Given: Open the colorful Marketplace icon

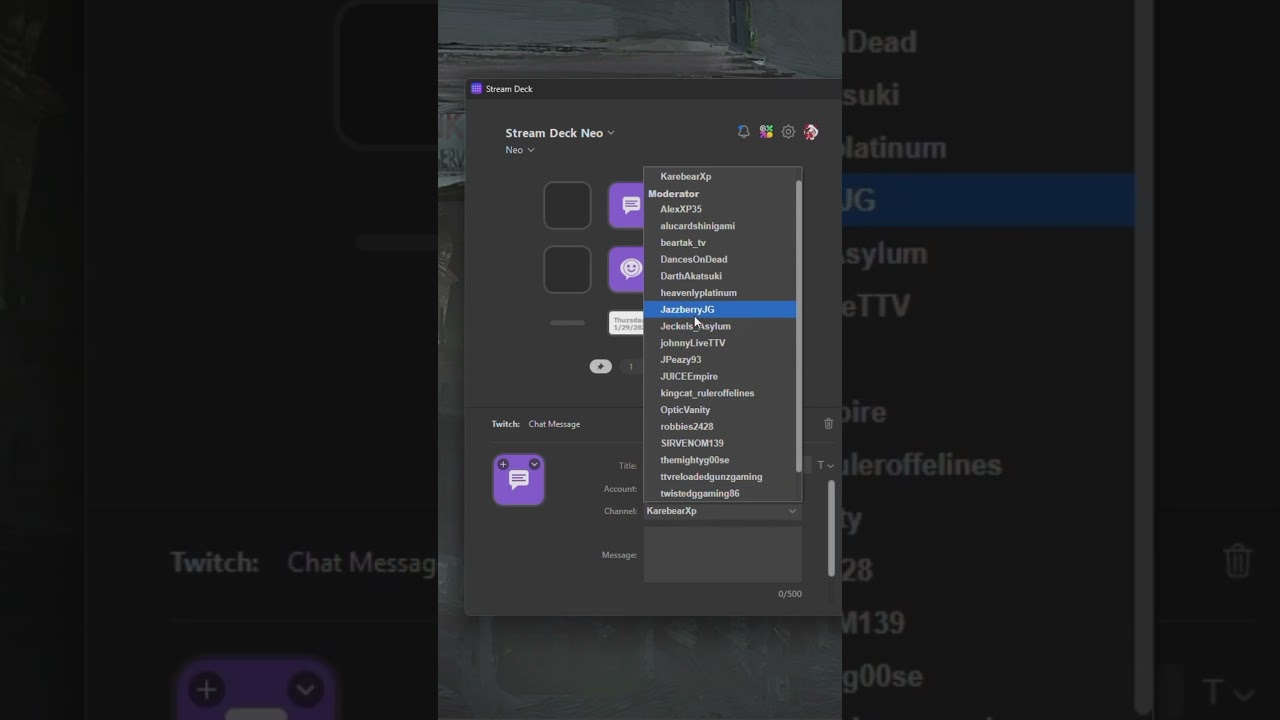Looking at the screenshot, I should 766,132.
